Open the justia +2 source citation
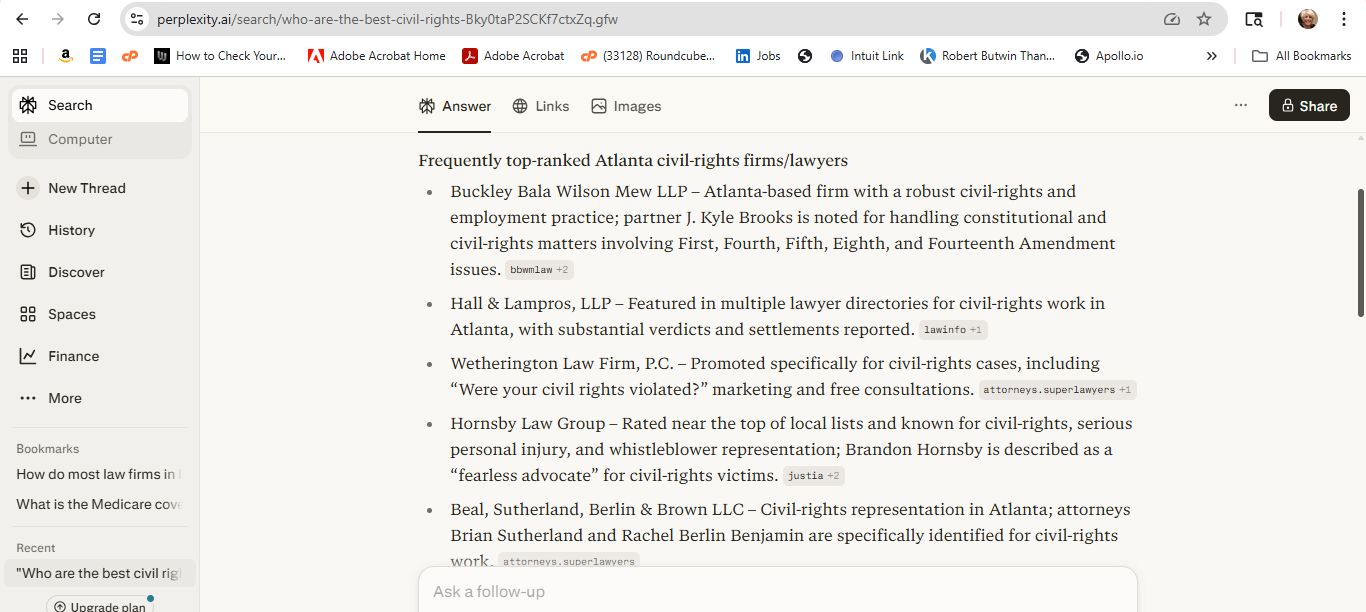 [814, 476]
